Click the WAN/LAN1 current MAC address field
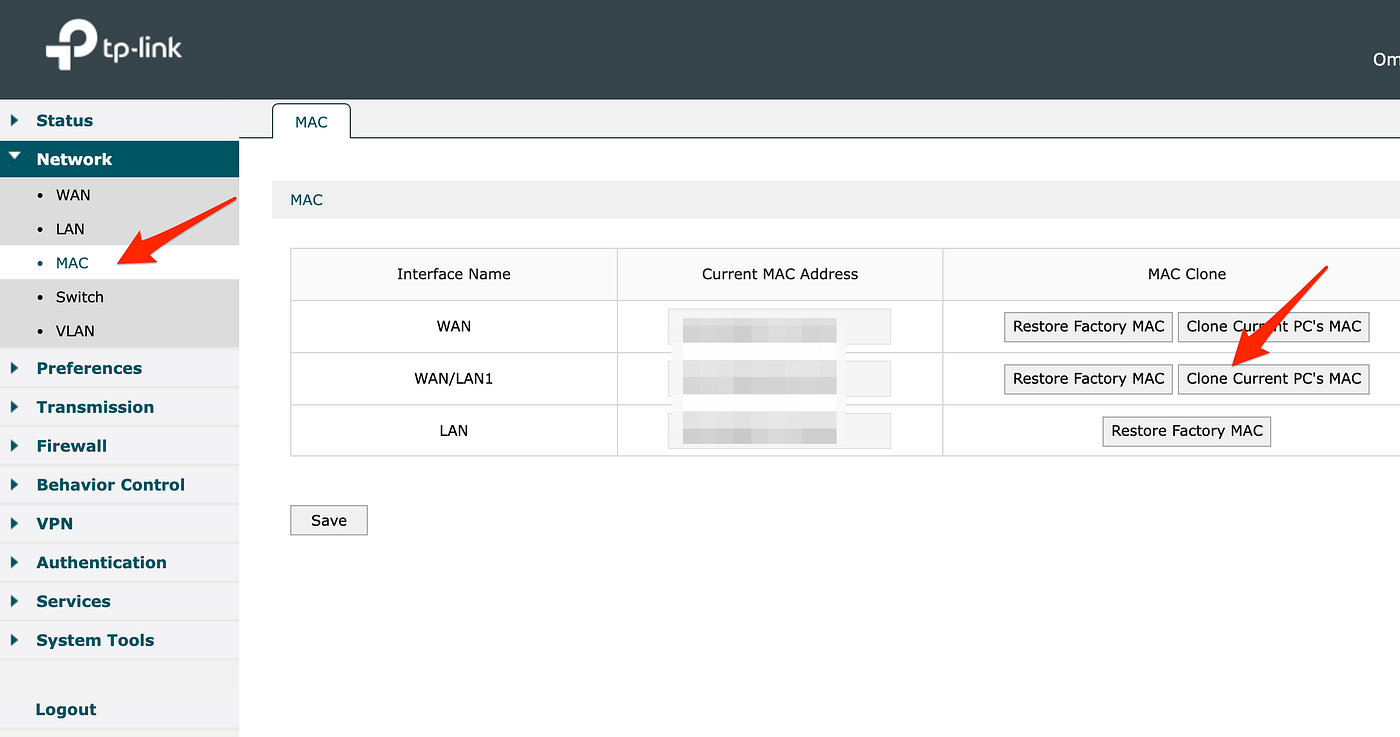The image size is (1400, 737). (779, 379)
